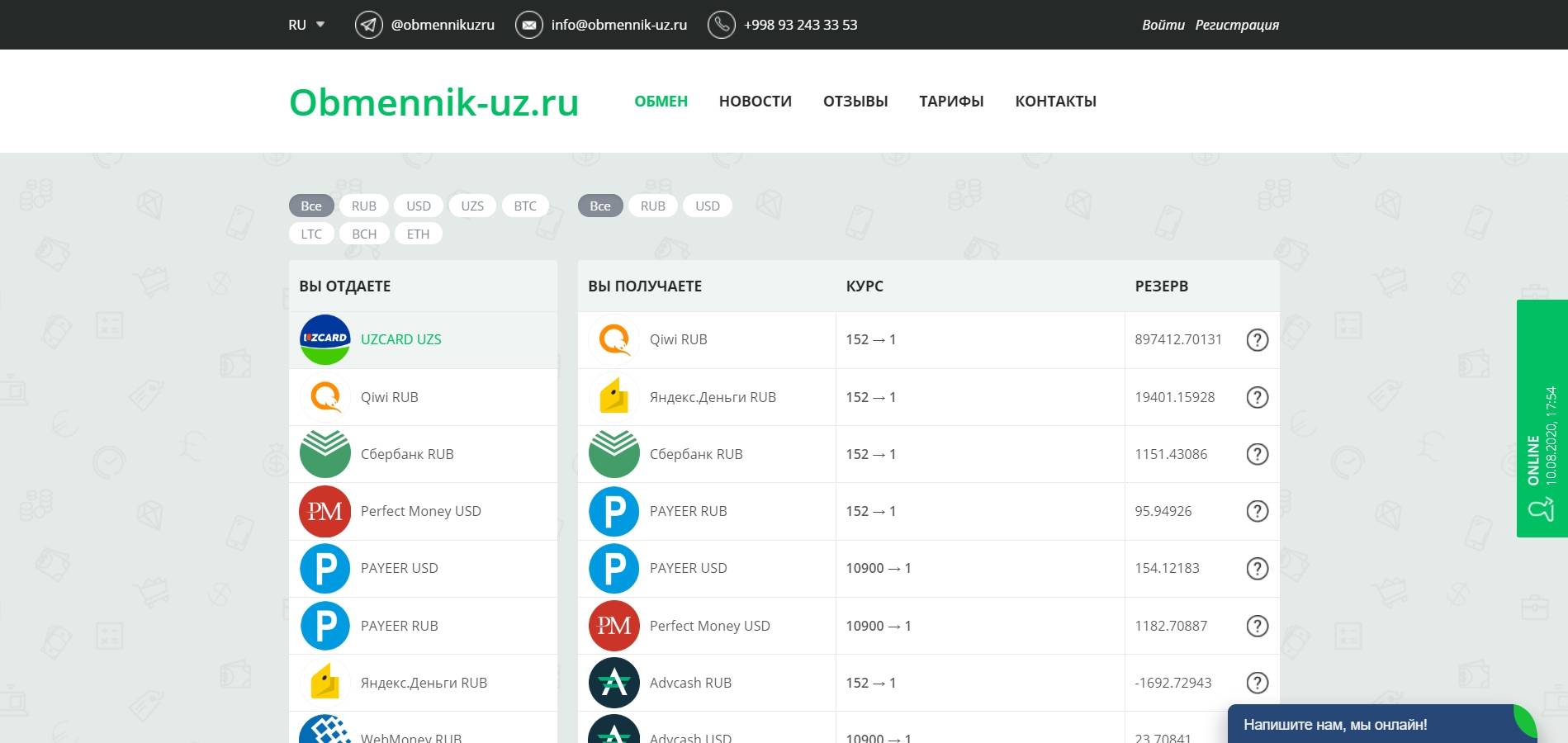Filter give currencies by BCH
Screen dimensions: 1568x743
point(364,234)
